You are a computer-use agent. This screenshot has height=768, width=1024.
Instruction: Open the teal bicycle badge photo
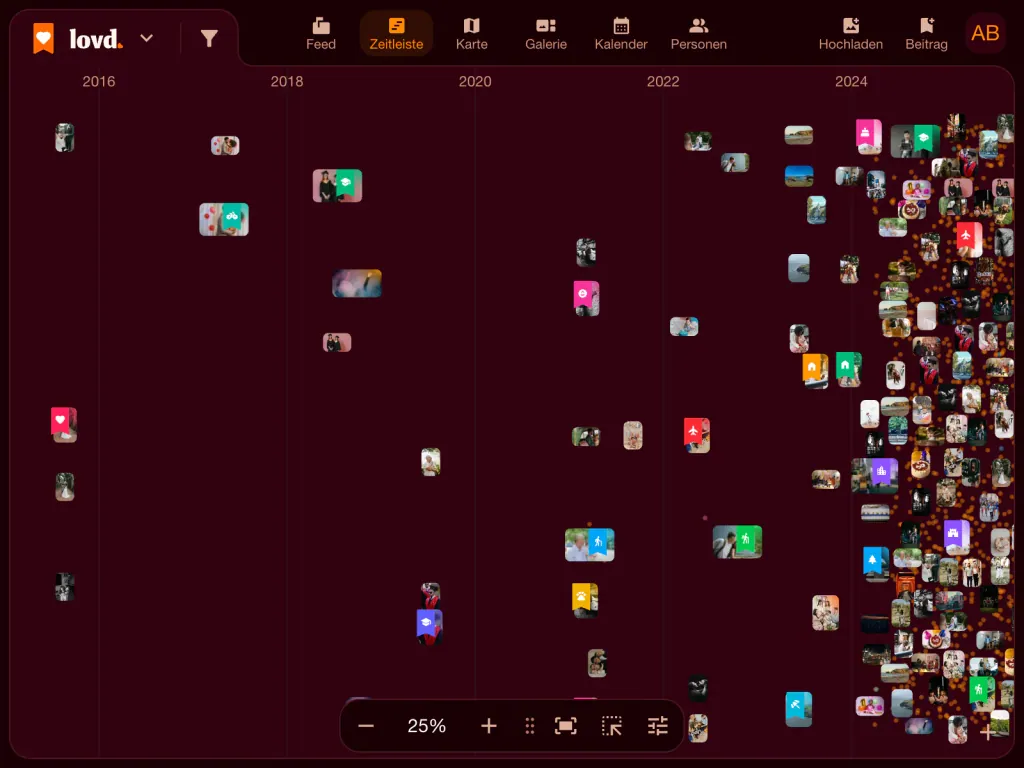224,219
